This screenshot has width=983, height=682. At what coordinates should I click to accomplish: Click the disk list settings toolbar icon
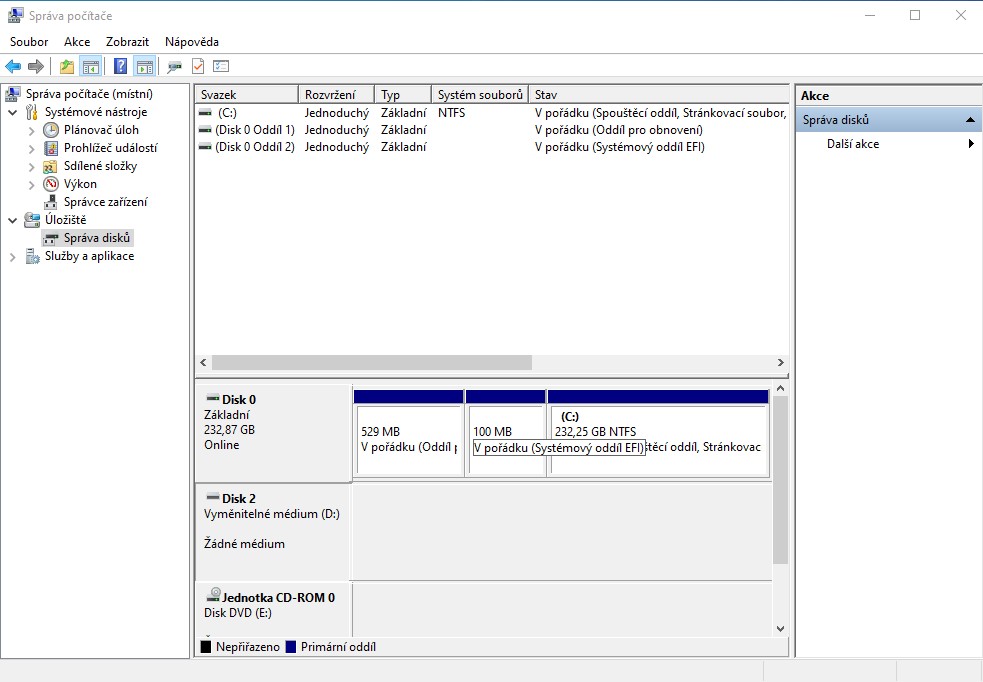point(221,66)
